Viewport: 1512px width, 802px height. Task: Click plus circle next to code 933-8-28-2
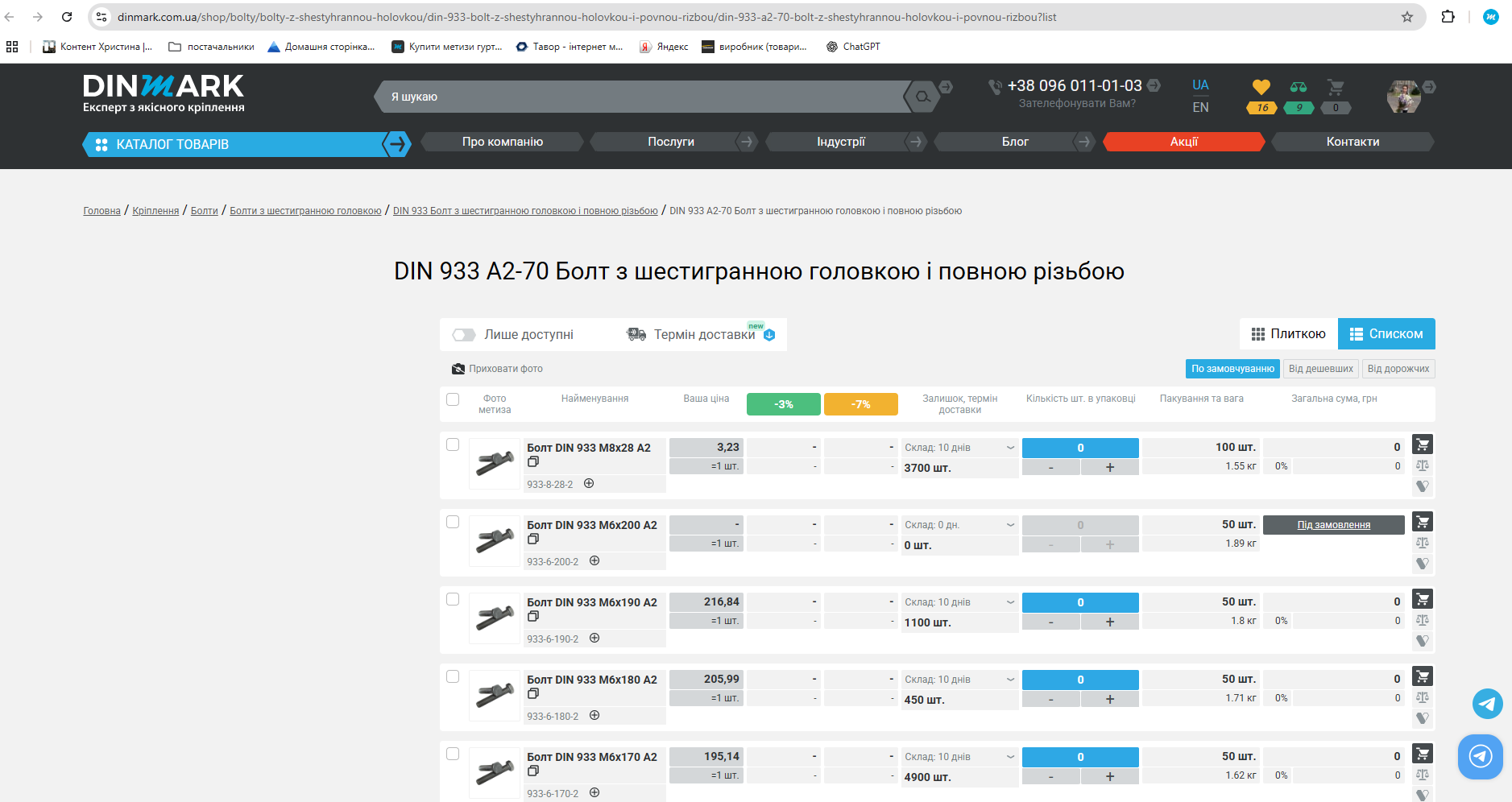point(589,483)
